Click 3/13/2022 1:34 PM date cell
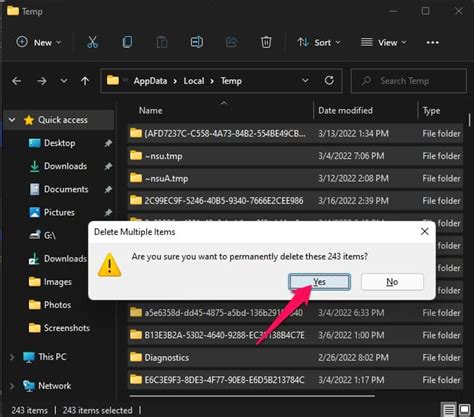Screen dimensions: 474x417 click(x=353, y=134)
